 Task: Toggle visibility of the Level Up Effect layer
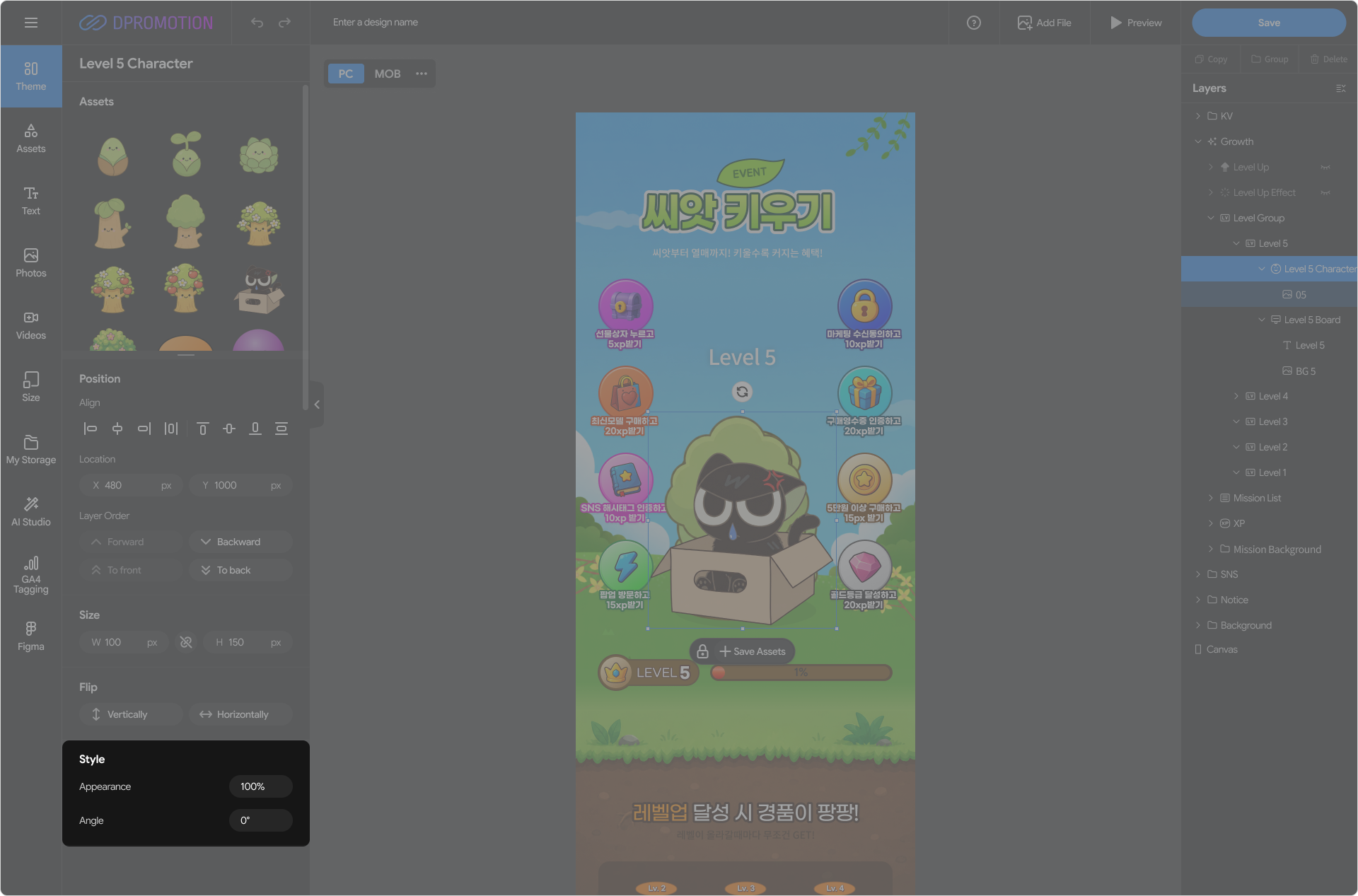point(1325,193)
